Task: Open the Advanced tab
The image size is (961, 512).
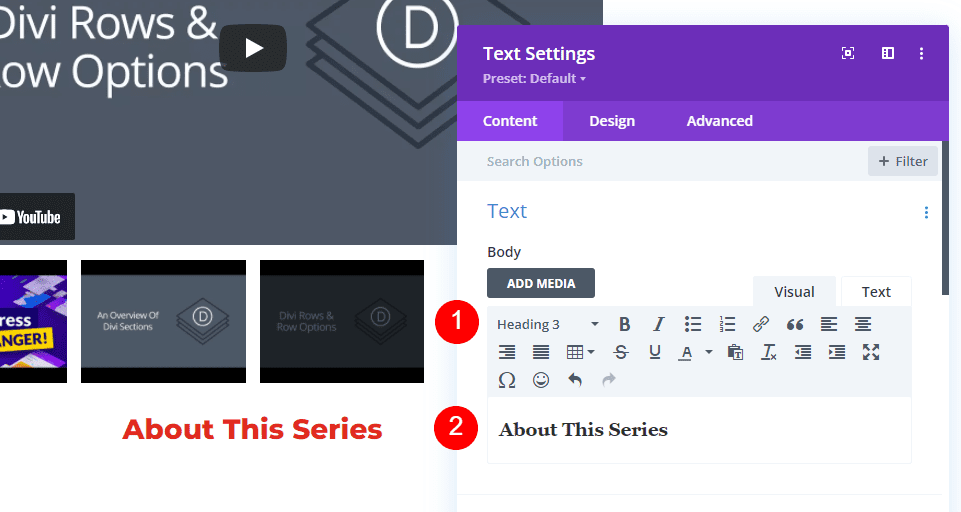Action: click(x=719, y=121)
